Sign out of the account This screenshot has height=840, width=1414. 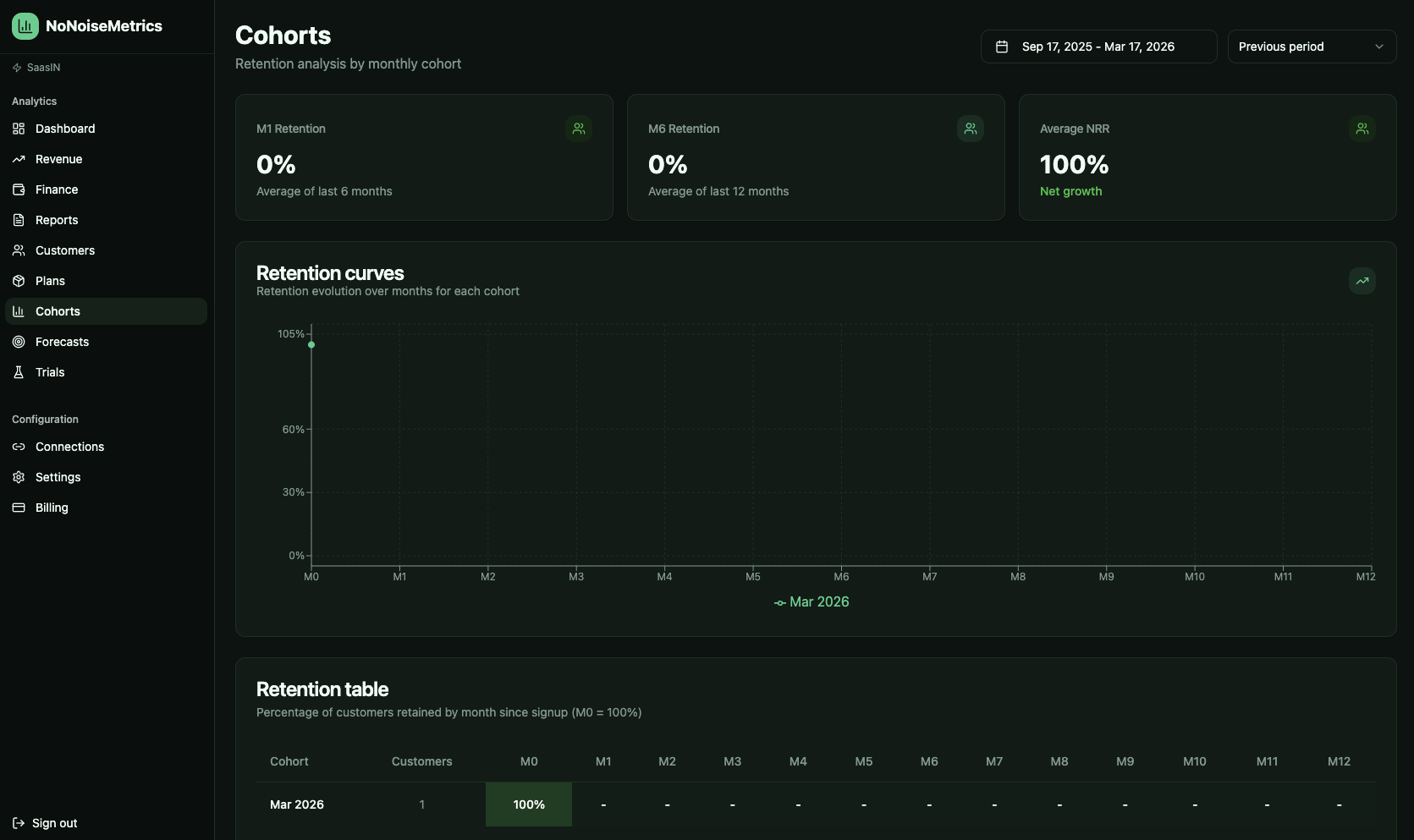click(46, 823)
